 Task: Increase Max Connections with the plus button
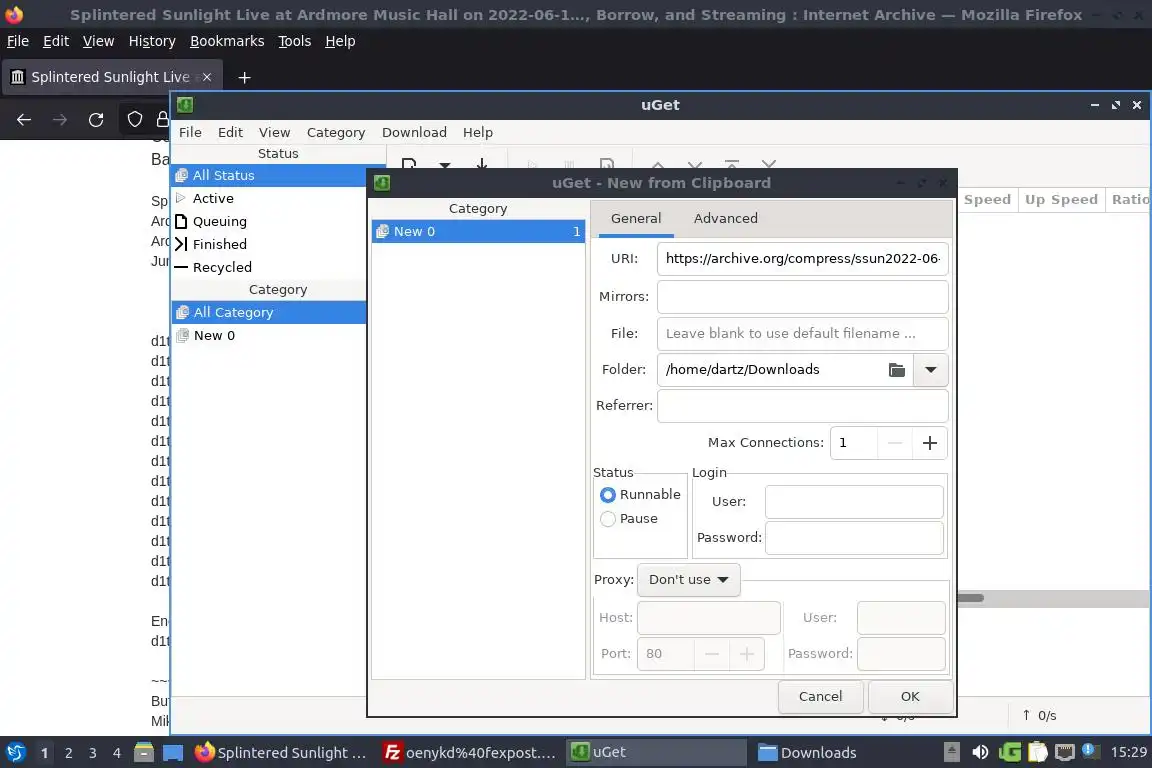pyautogui.click(x=929, y=443)
